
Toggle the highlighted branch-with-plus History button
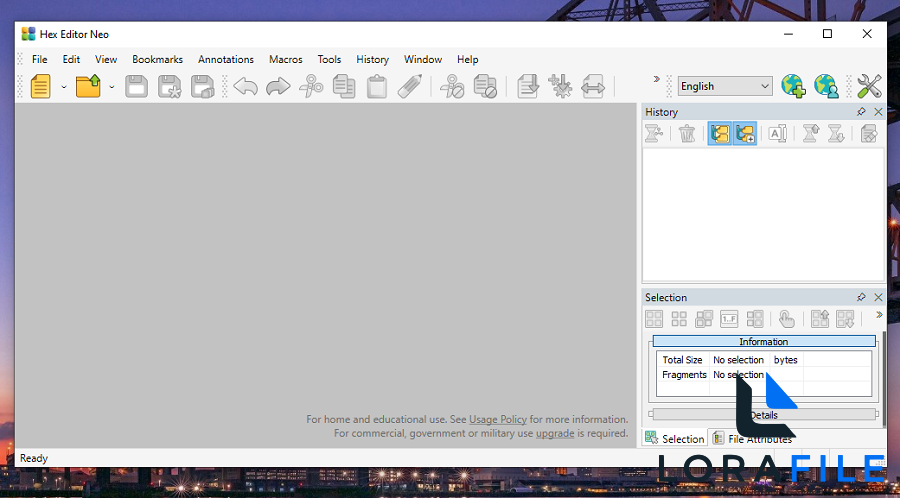pos(745,134)
